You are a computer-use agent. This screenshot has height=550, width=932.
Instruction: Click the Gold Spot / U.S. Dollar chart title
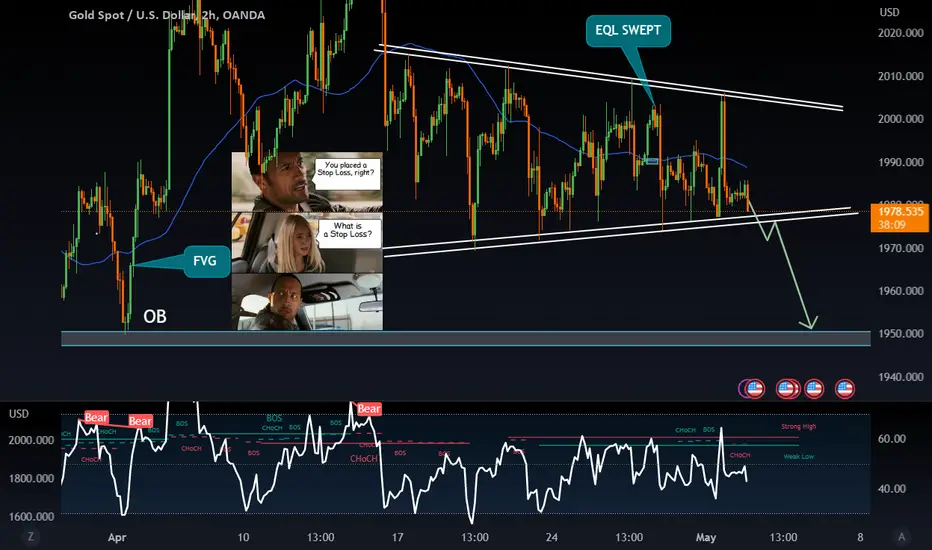(x=166, y=15)
